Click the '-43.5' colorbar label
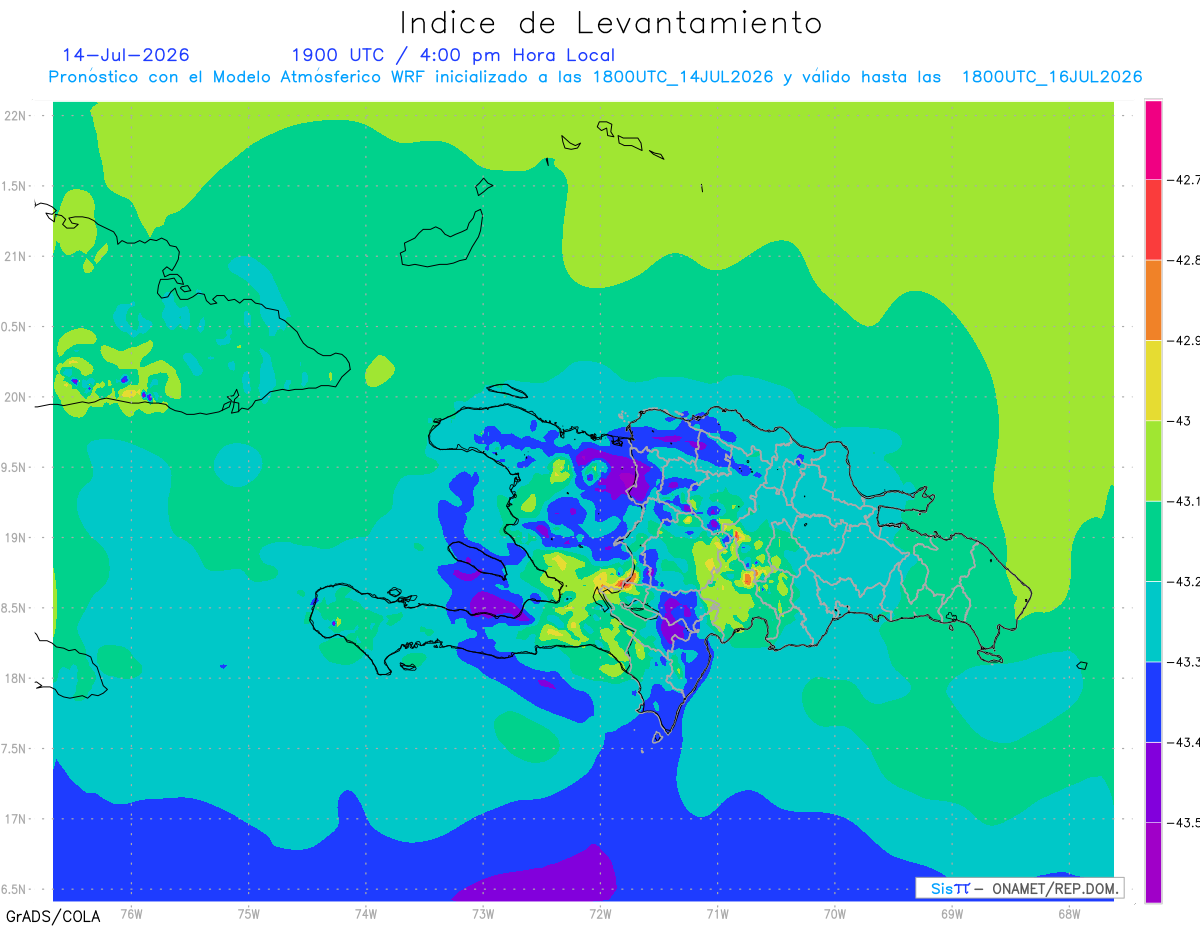The width and height of the screenshot is (1200, 927). 1184,822
